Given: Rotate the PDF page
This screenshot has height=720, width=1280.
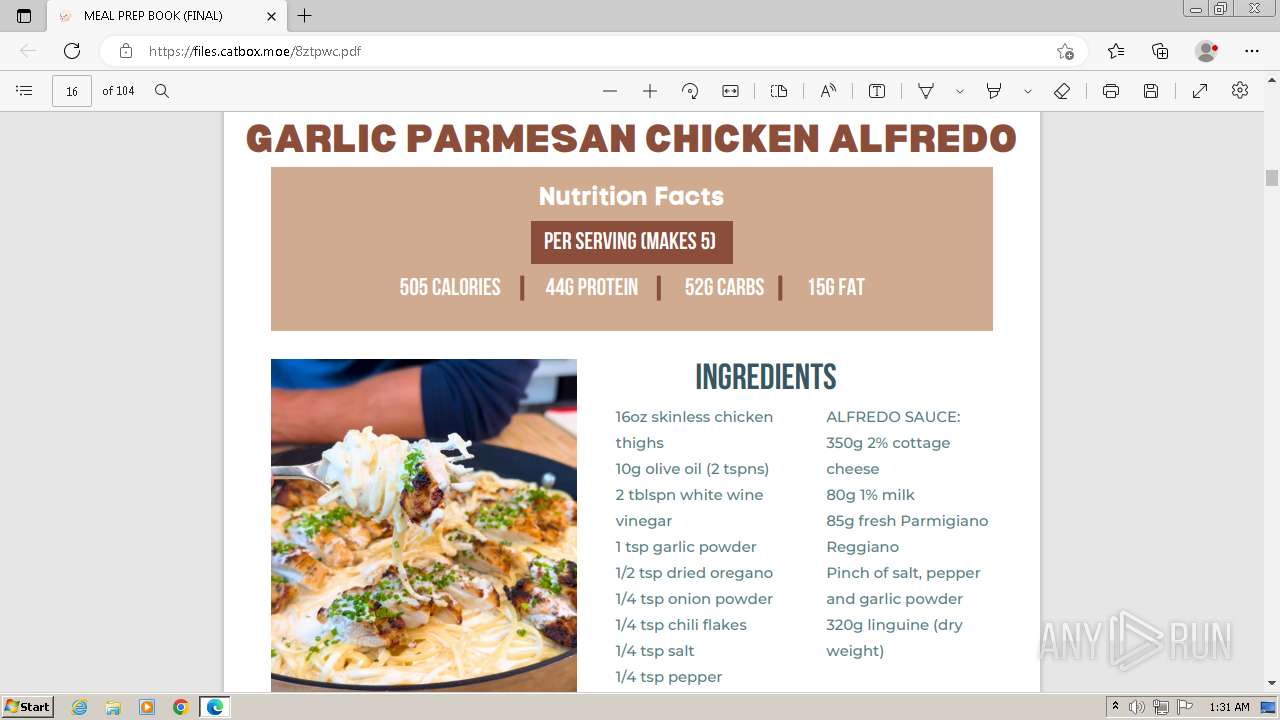Looking at the screenshot, I should pos(690,91).
